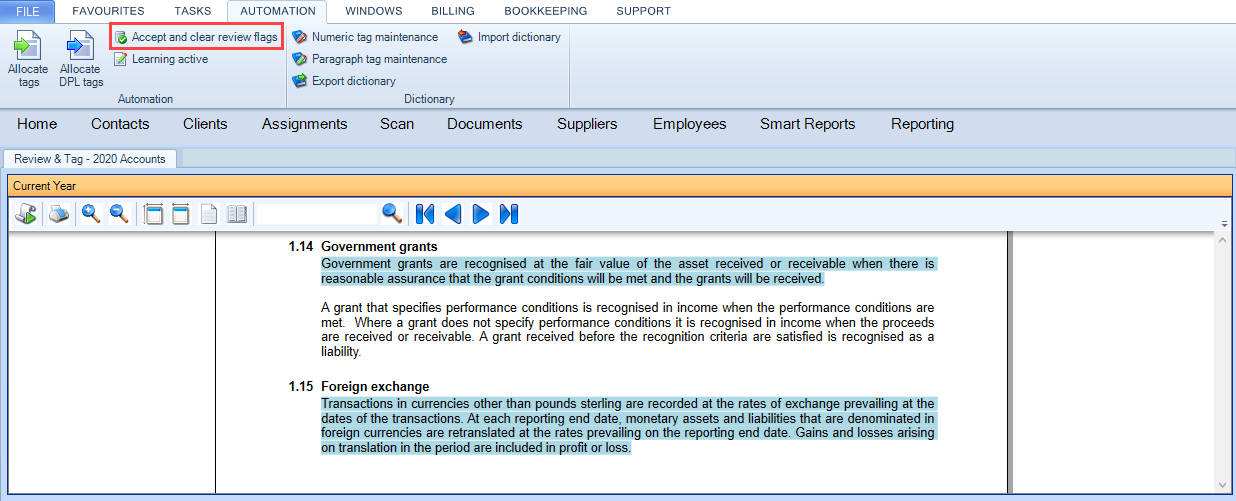Click the print icon in viewer toolbar
Screen dimensions: 1236x501
(x=59, y=213)
